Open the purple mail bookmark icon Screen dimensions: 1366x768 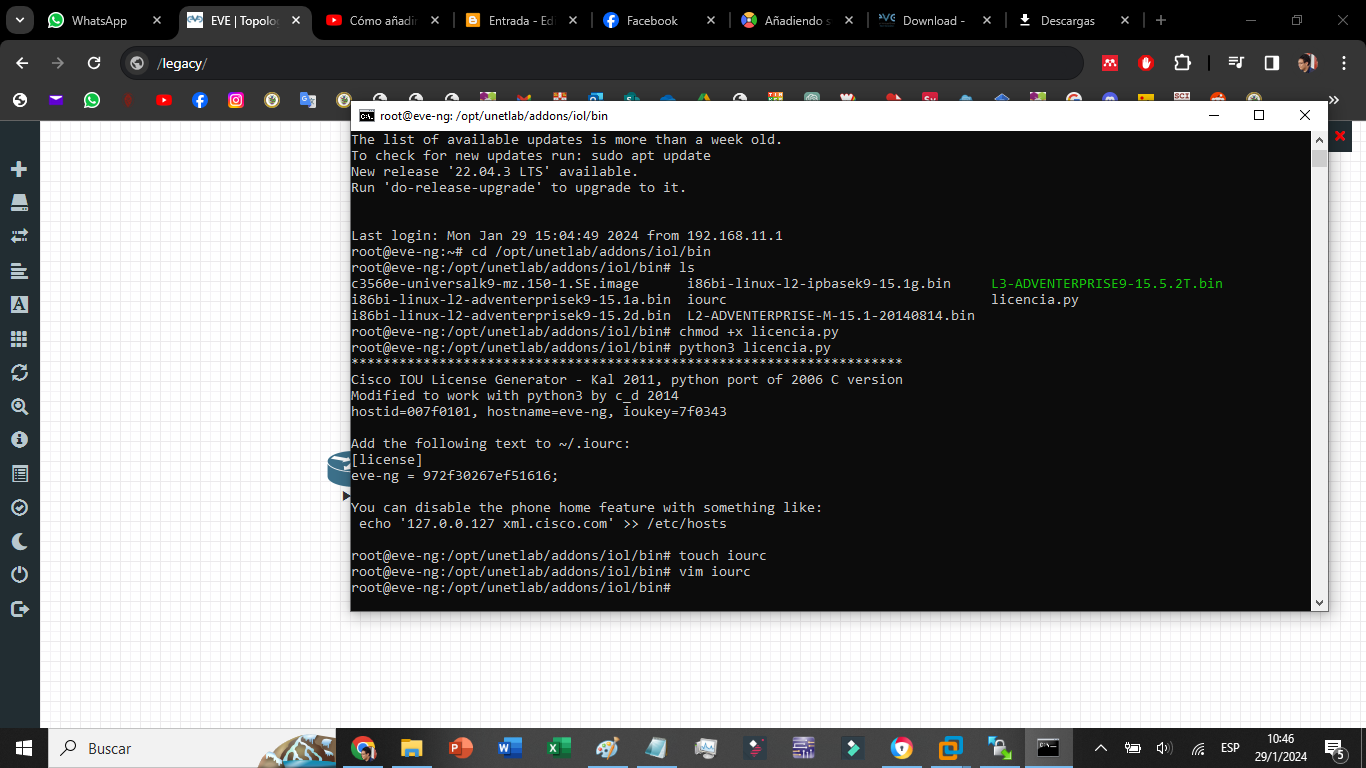pos(56,100)
